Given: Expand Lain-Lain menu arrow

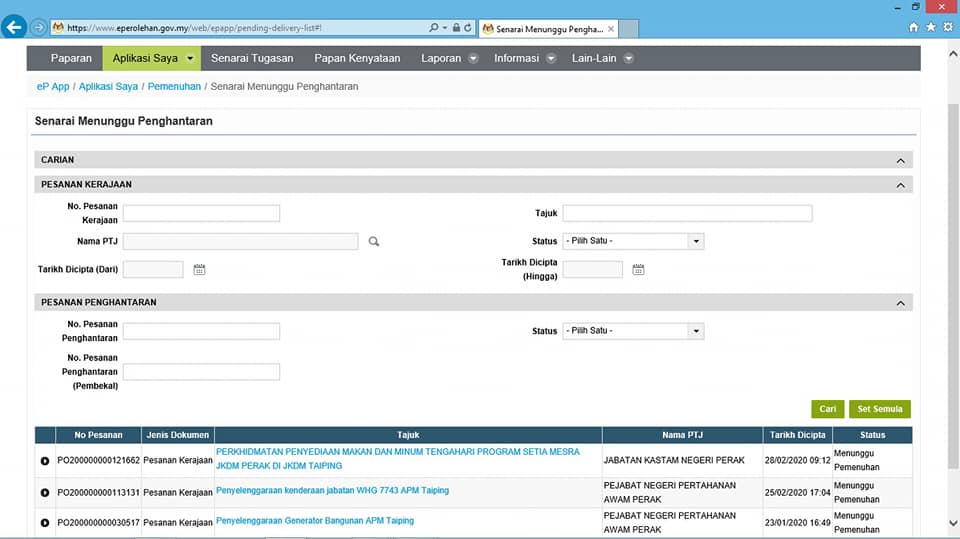Looking at the screenshot, I should click(628, 58).
